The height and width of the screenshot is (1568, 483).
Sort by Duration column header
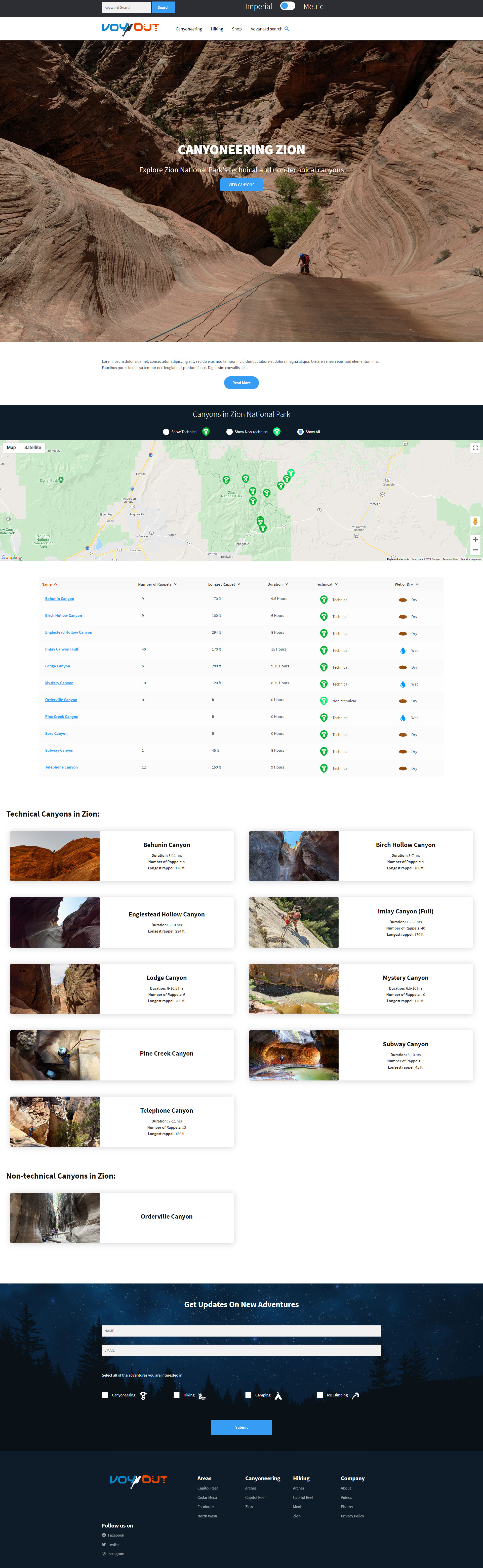278,584
